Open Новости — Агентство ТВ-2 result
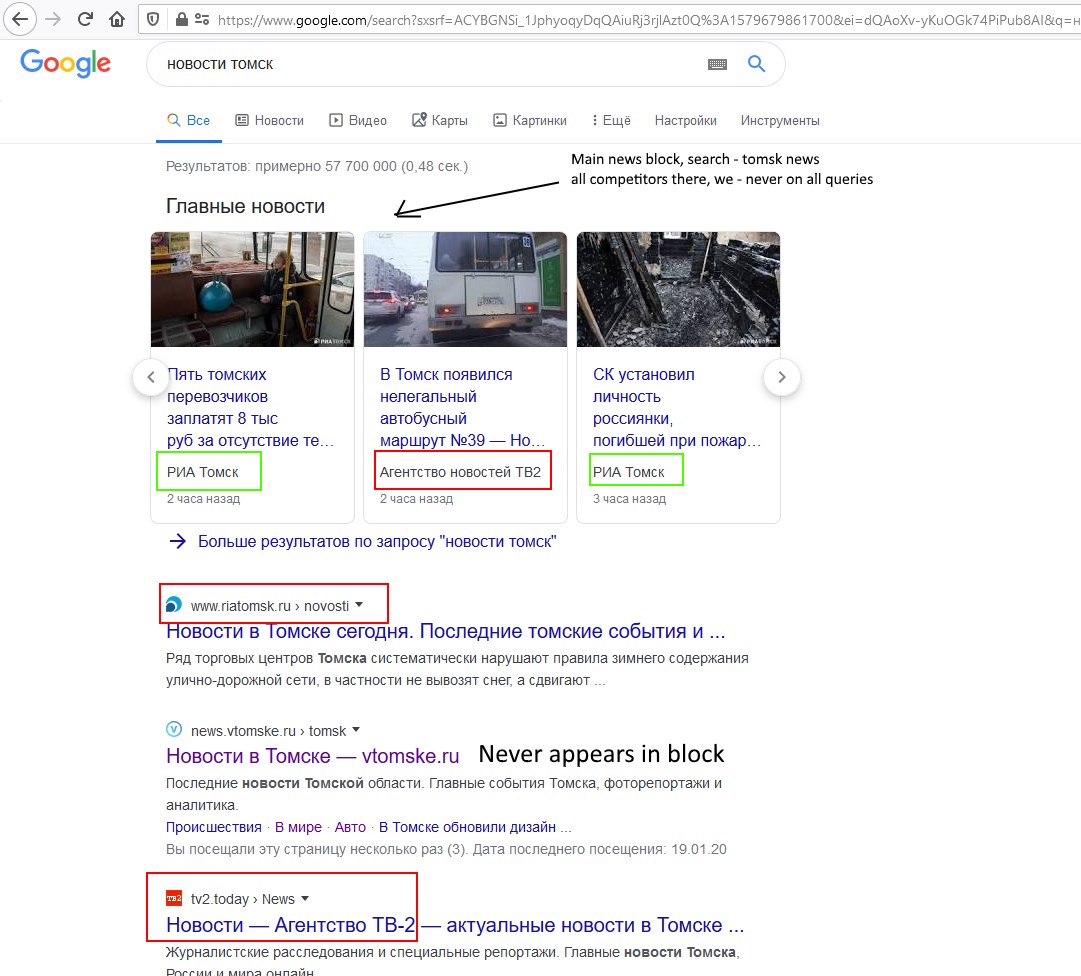 click(455, 924)
